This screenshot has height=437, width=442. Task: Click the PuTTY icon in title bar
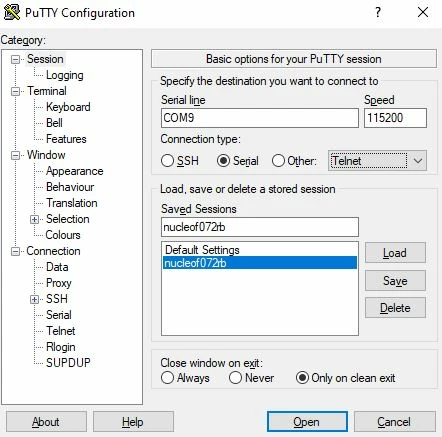point(12,12)
